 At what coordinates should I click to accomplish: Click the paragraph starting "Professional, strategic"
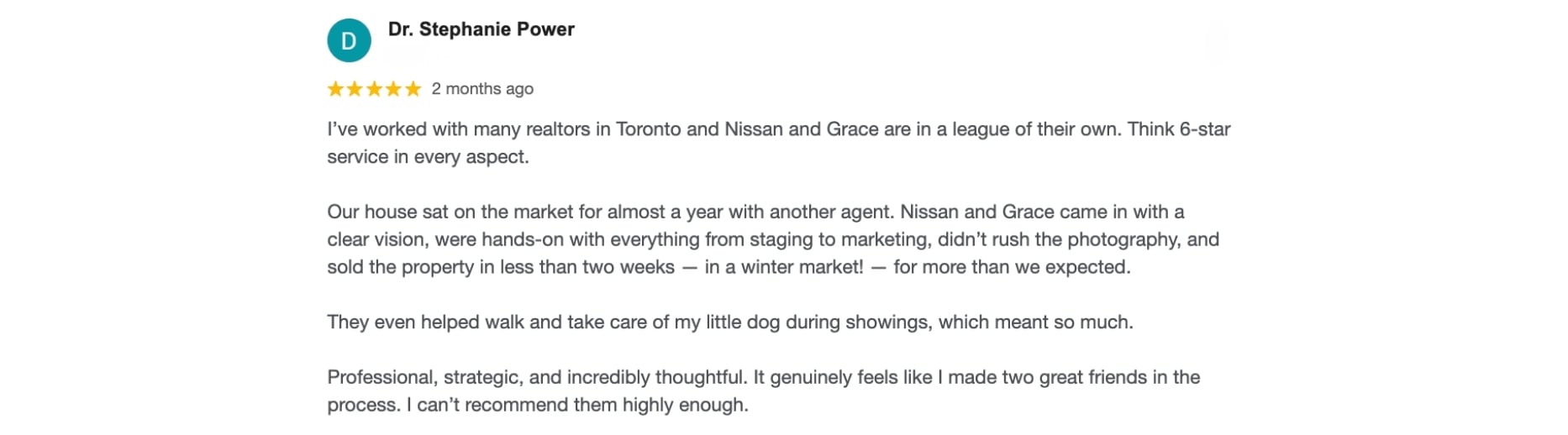pyautogui.click(x=763, y=390)
